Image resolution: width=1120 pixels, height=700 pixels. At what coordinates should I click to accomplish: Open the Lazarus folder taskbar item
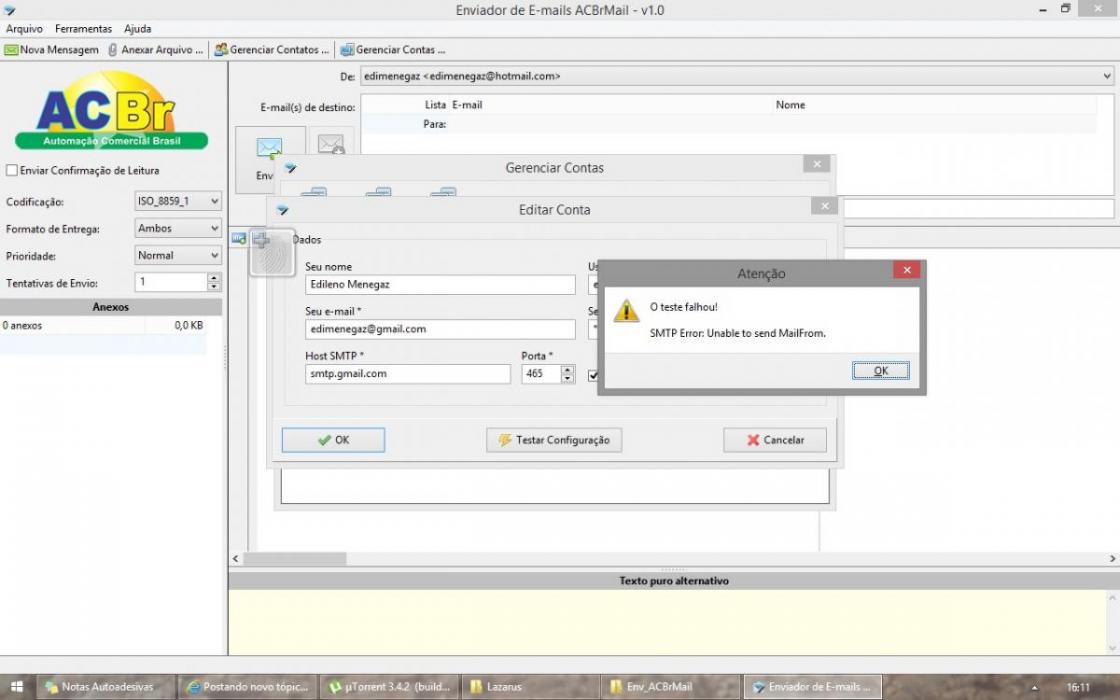(x=529, y=687)
